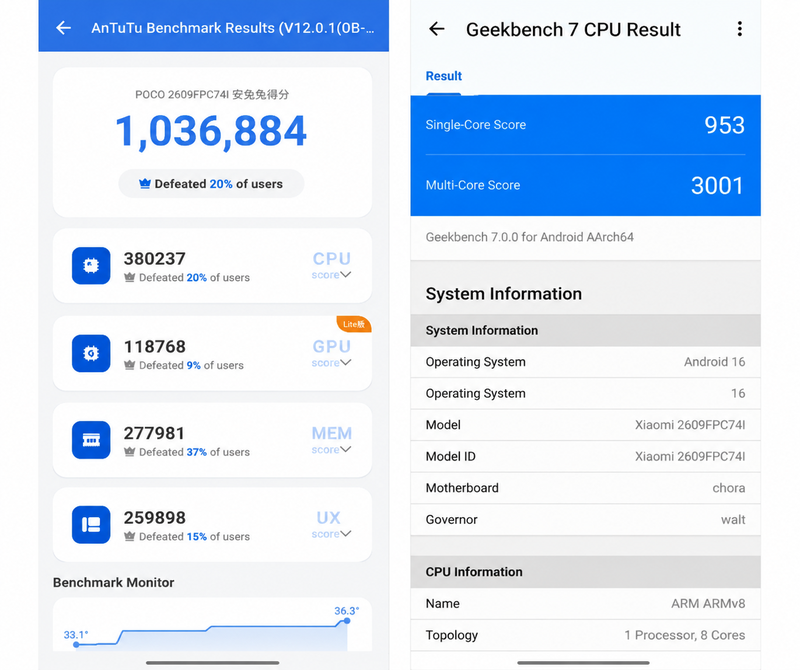Tap the 33.1° temperature point on graph
The width and height of the screenshot is (800, 670).
76,644
